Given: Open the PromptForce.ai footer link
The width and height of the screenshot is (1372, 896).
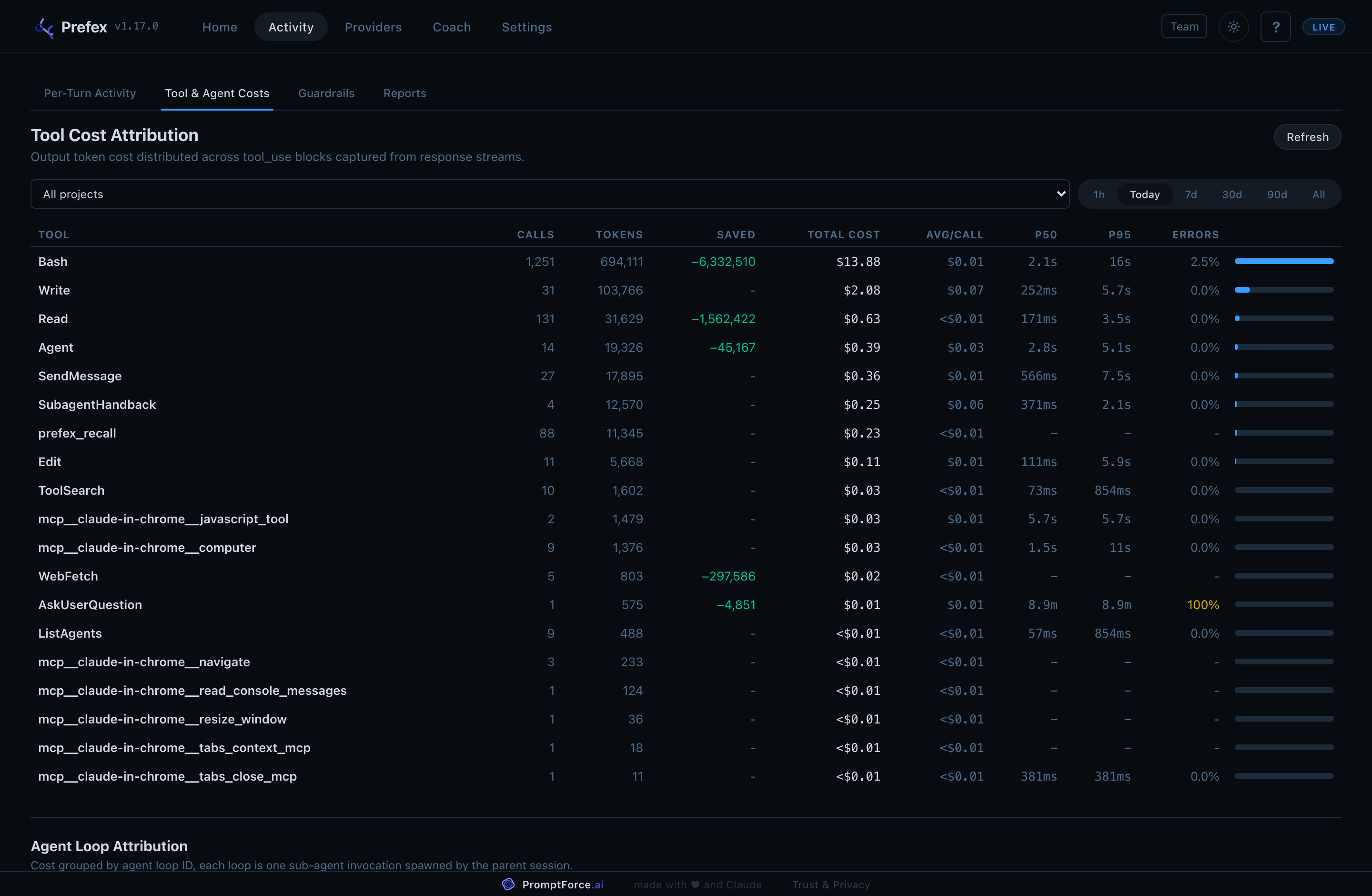Looking at the screenshot, I should pyautogui.click(x=562, y=885).
